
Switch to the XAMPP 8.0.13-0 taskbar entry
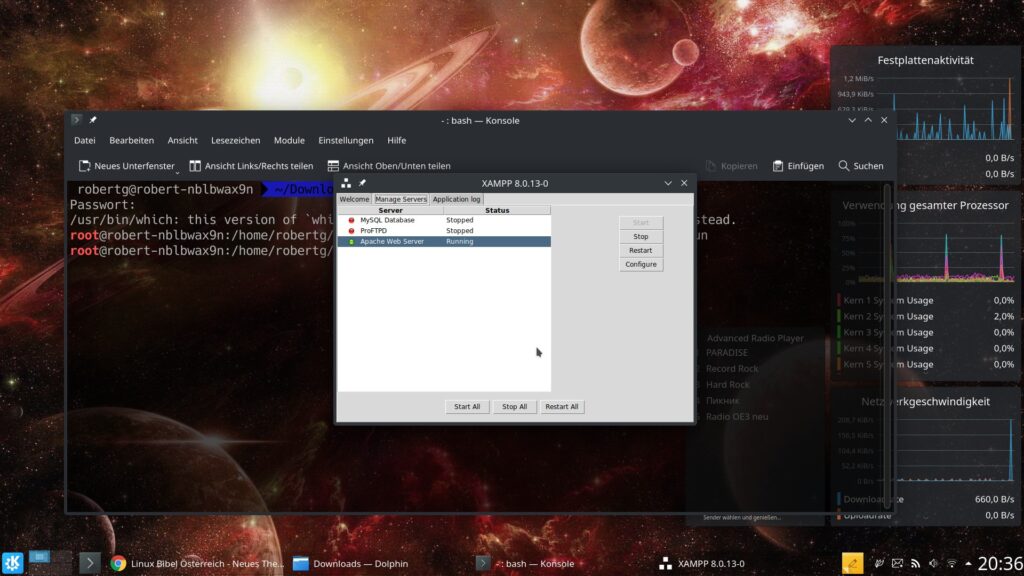pos(703,564)
